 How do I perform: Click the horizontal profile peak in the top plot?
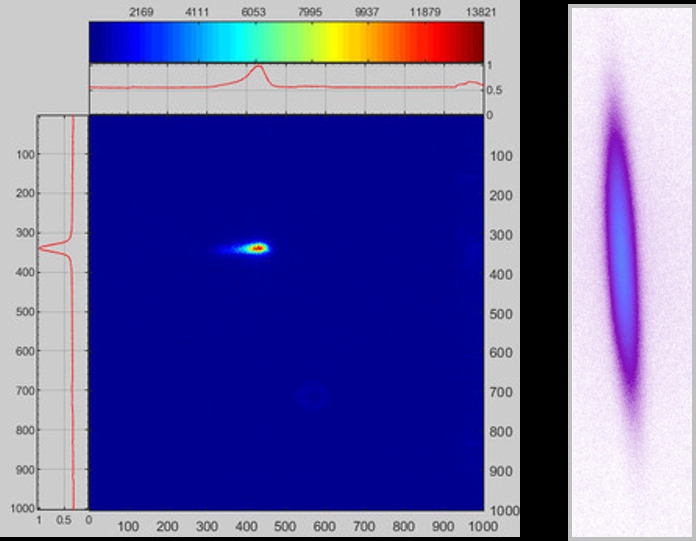[258, 68]
